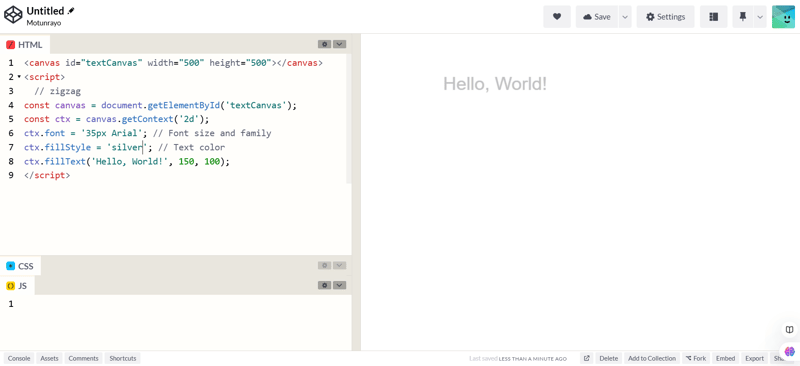Select the CSS editor tab
This screenshot has height=366, width=800.
click(20, 266)
